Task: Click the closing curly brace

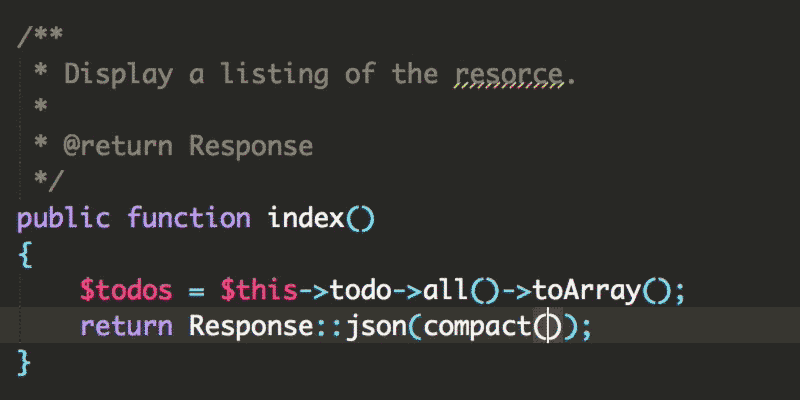Action: click(x=25, y=363)
